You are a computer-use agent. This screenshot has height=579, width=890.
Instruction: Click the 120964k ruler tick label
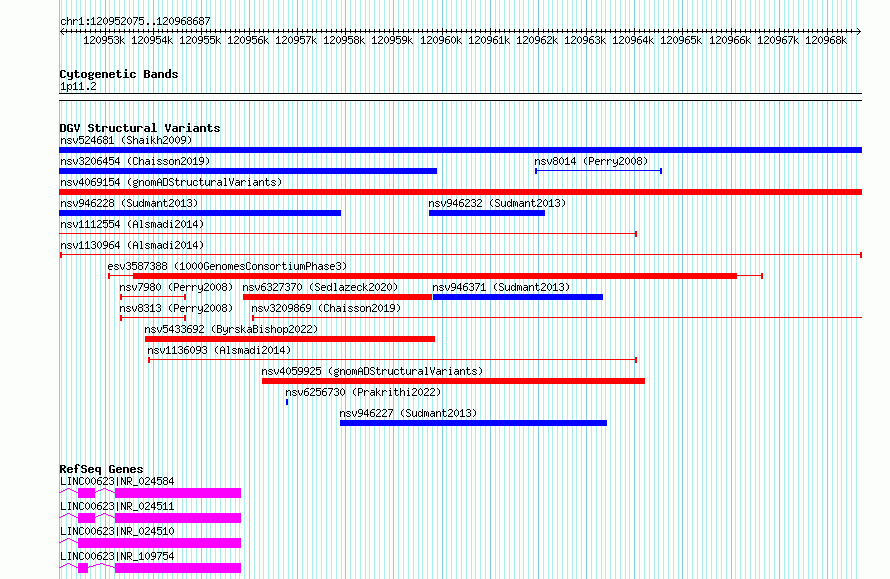tap(633, 40)
